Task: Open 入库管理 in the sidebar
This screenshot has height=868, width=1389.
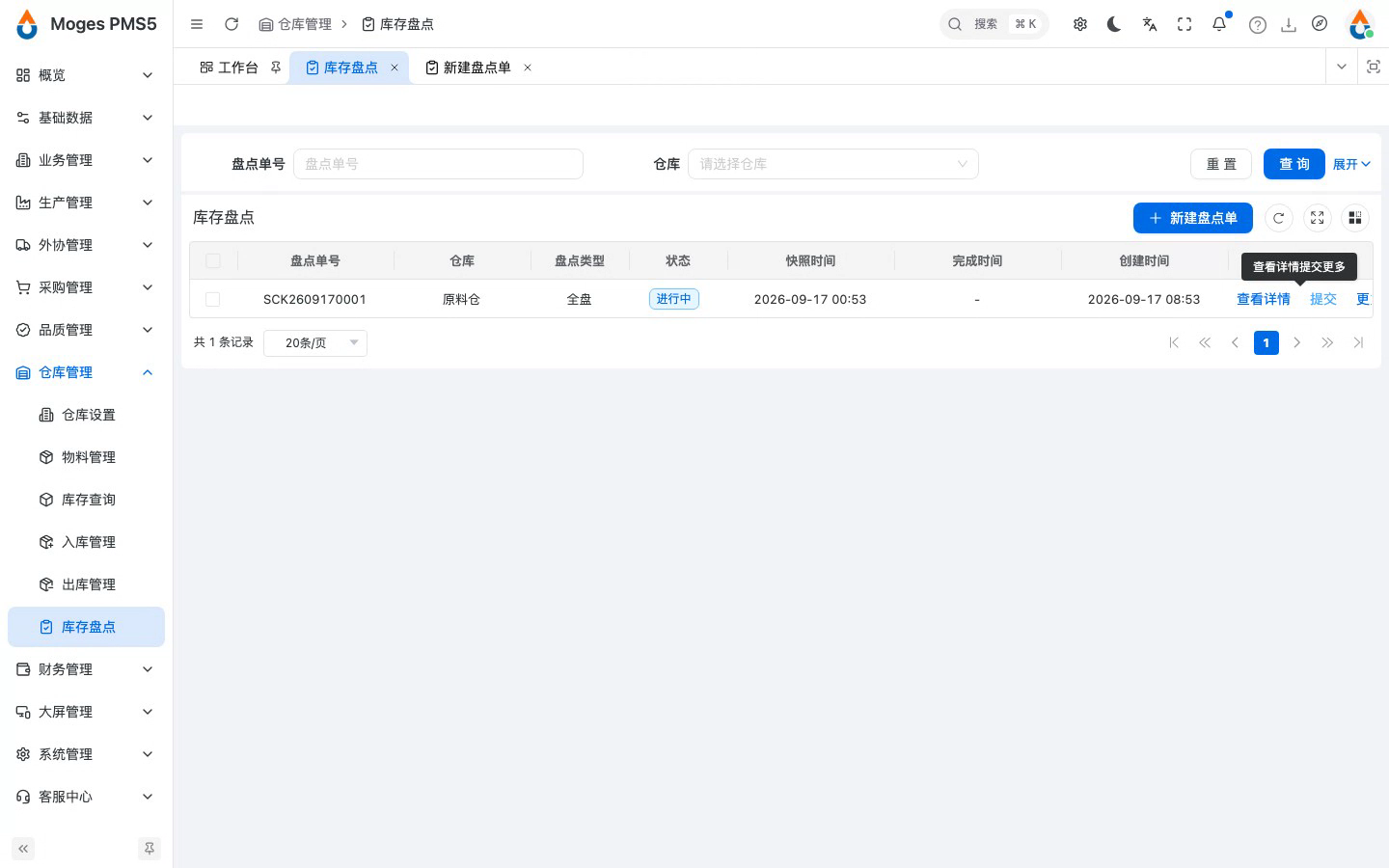Action: (x=86, y=542)
